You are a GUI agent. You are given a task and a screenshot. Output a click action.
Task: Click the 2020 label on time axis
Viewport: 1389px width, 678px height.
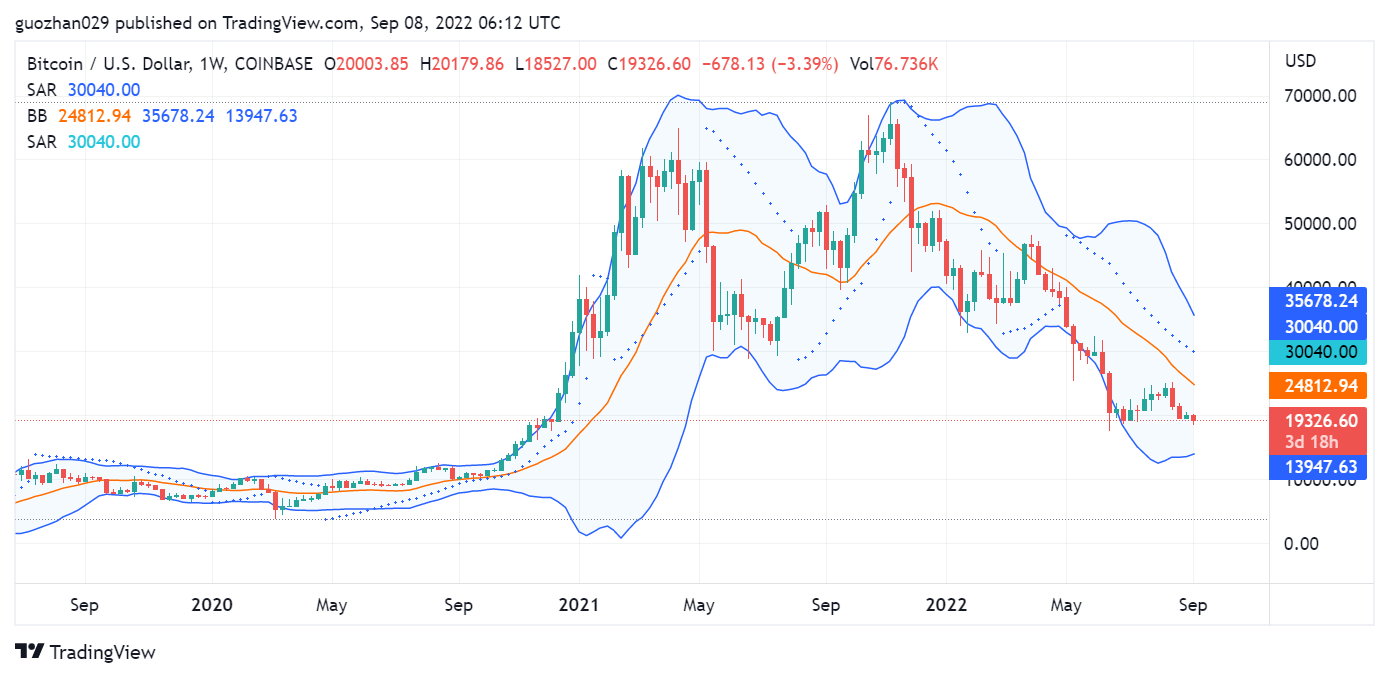[x=211, y=605]
